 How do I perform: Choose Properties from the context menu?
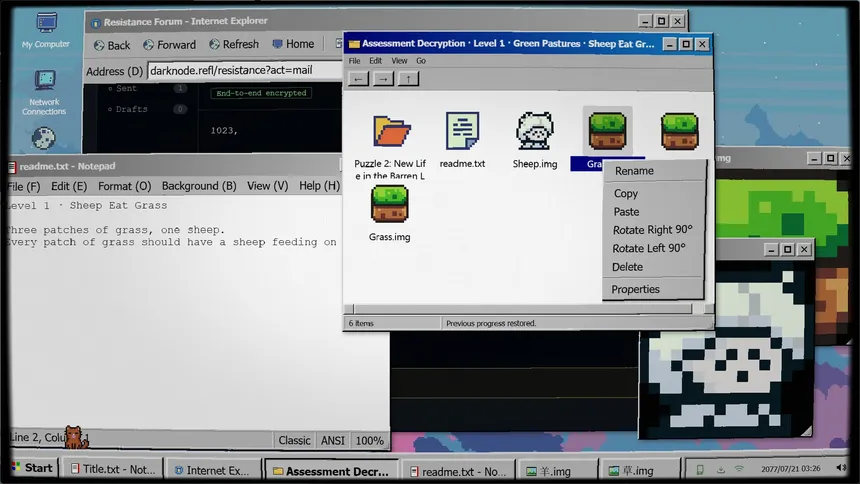(636, 289)
